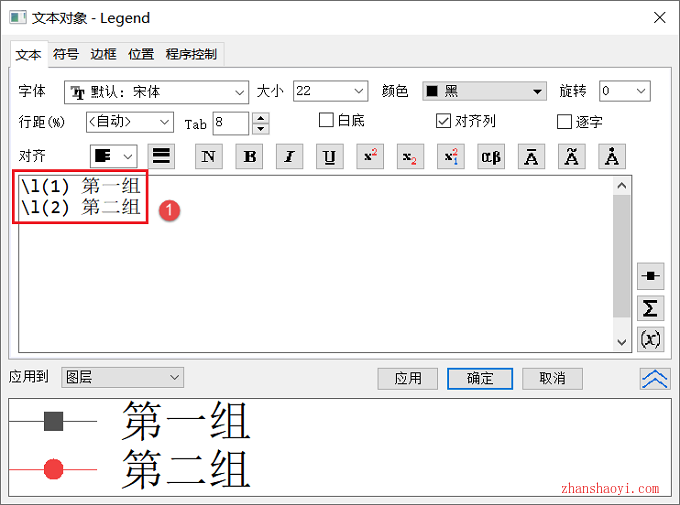Image resolution: width=680 pixels, height=505 pixels.
Task: Add tilde accent above text
Action: [572, 156]
